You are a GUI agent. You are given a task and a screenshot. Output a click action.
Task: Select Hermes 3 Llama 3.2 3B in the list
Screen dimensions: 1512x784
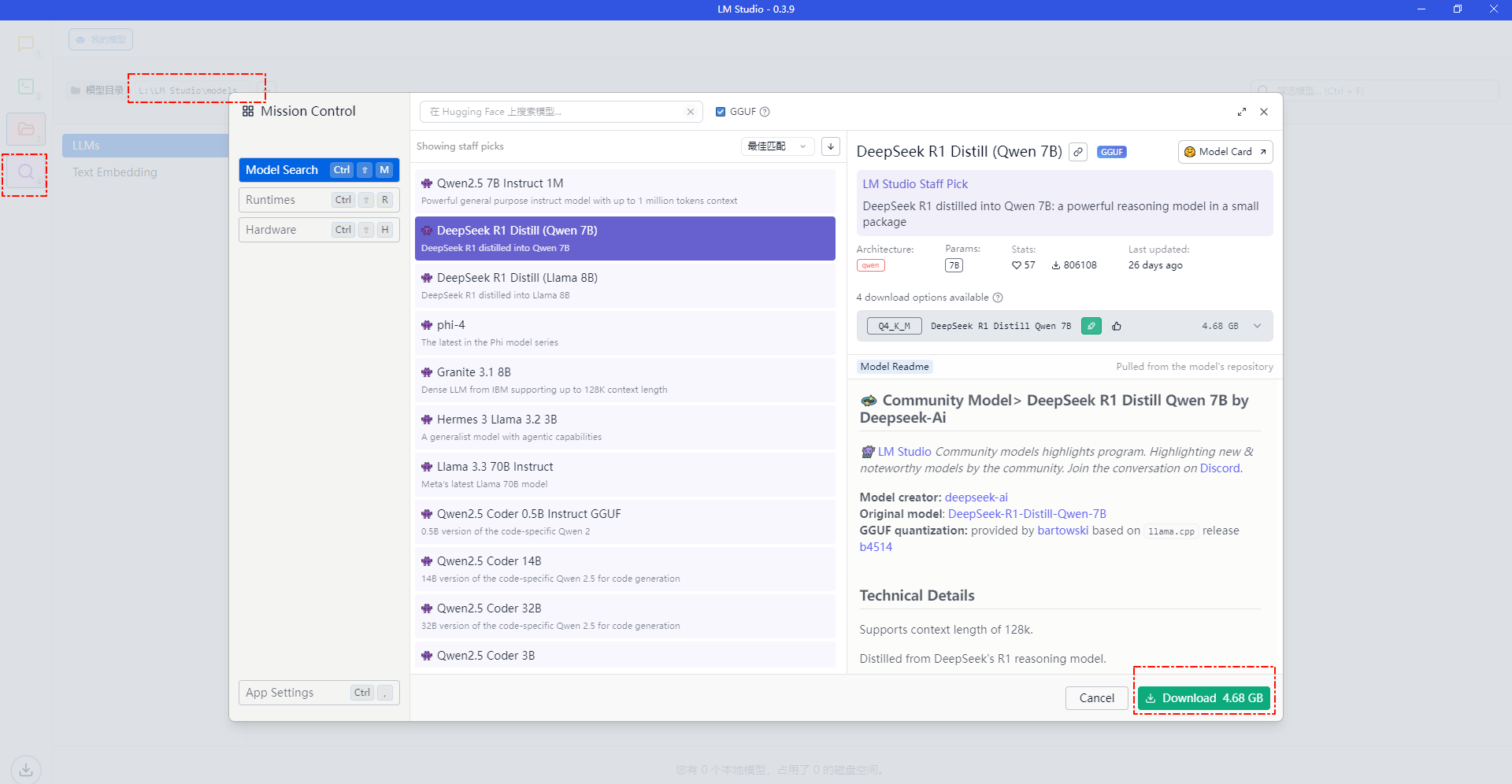click(625, 427)
